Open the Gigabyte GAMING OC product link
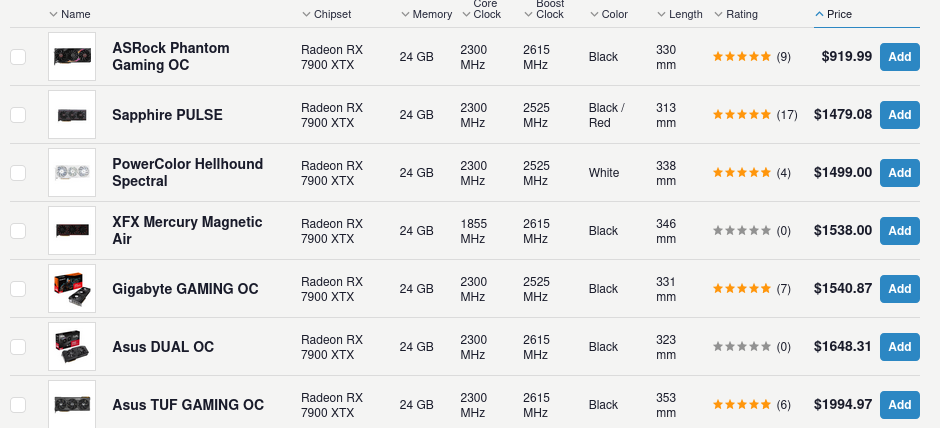The width and height of the screenshot is (940, 428). tap(185, 289)
